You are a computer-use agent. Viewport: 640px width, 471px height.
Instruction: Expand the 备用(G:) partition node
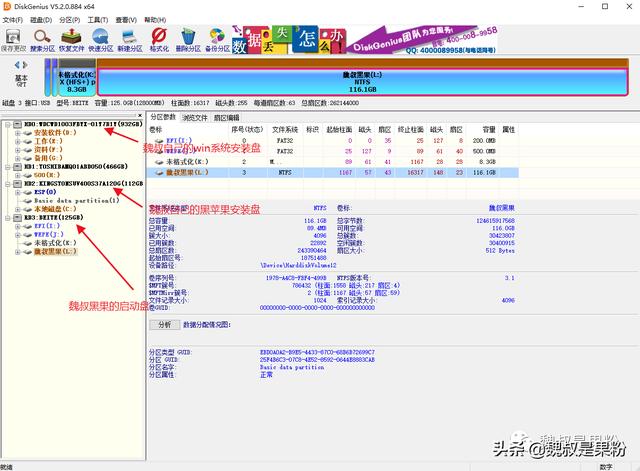pos(18,158)
